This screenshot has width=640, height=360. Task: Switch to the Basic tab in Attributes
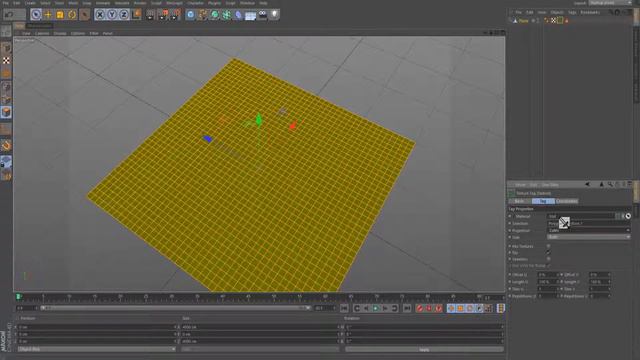[519, 201]
